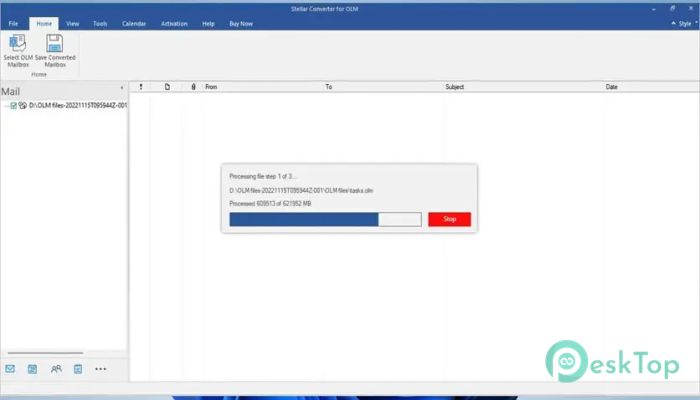
Task: Minimize the Stellar Converter window
Action: pyautogui.click(x=654, y=9)
